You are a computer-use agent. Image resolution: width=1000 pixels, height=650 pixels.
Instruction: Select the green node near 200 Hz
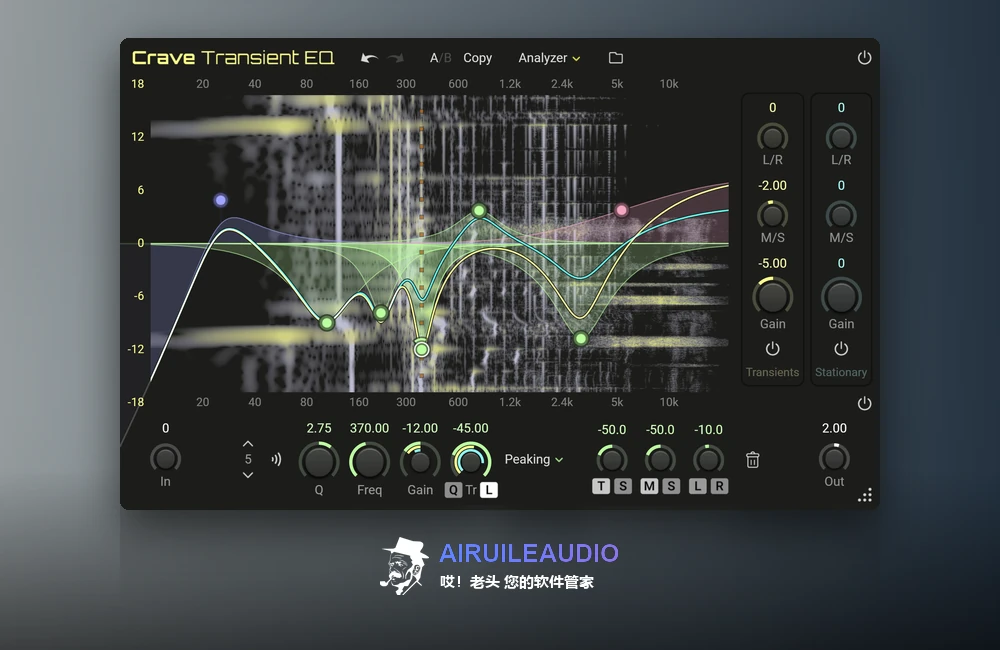(381, 313)
